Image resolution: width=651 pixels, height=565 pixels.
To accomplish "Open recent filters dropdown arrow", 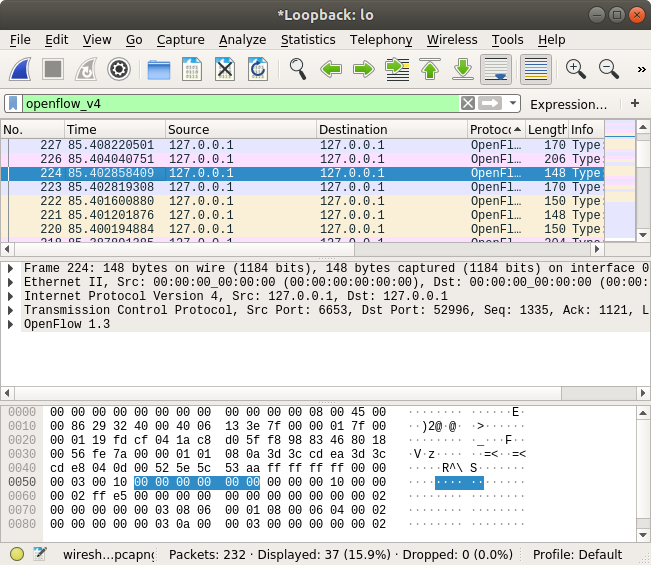I will tap(513, 103).
